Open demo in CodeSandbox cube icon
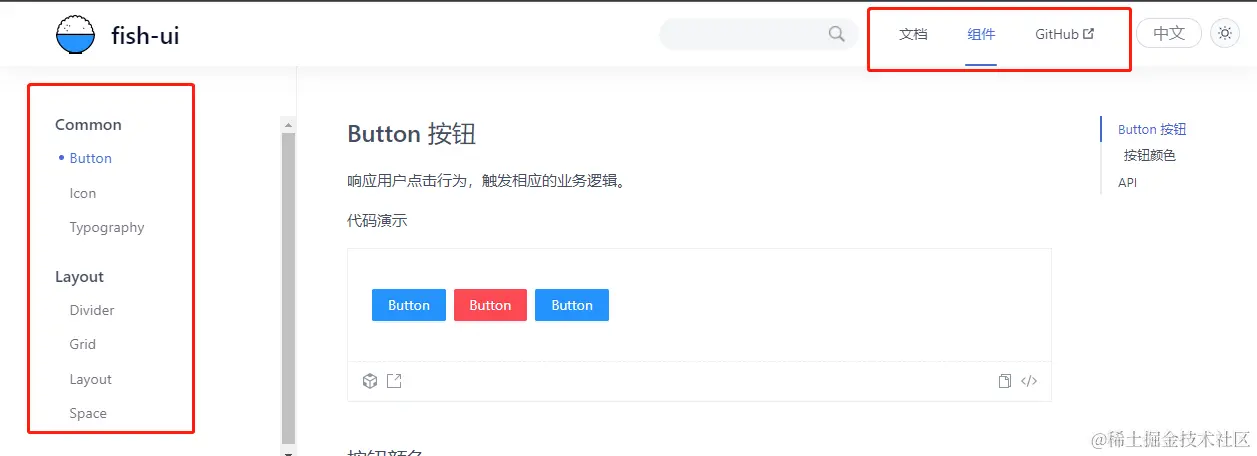Screen dimensions: 1257x456 pyautogui.click(x=370, y=381)
